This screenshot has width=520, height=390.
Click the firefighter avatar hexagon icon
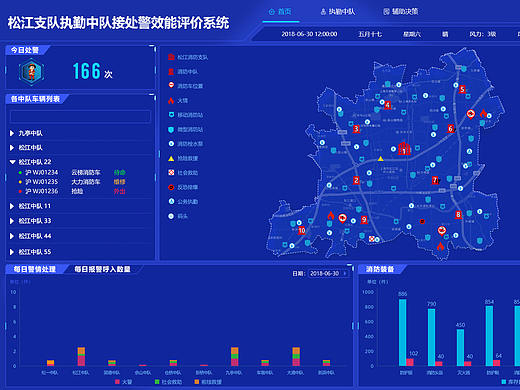(31, 72)
